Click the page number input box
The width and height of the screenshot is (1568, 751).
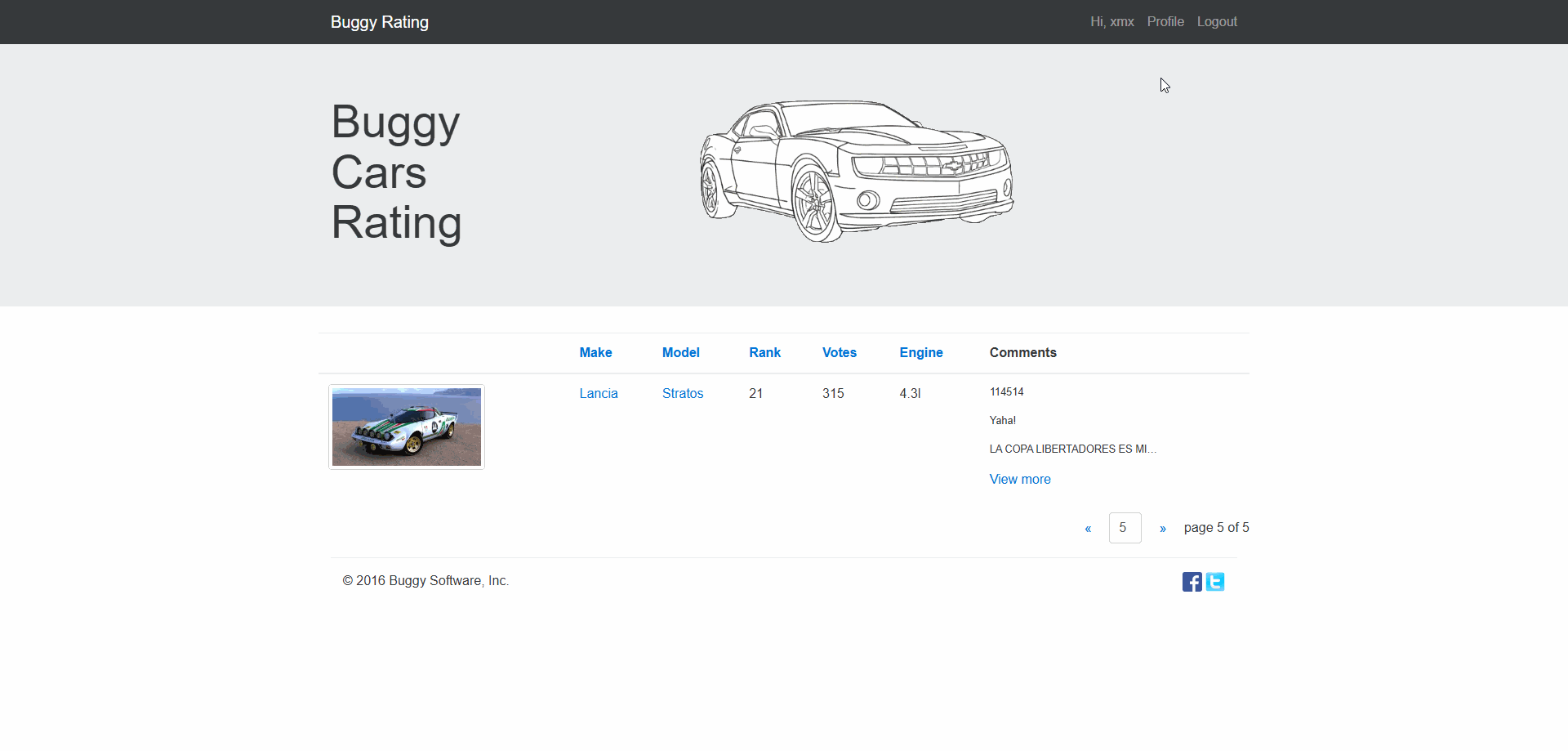1125,528
